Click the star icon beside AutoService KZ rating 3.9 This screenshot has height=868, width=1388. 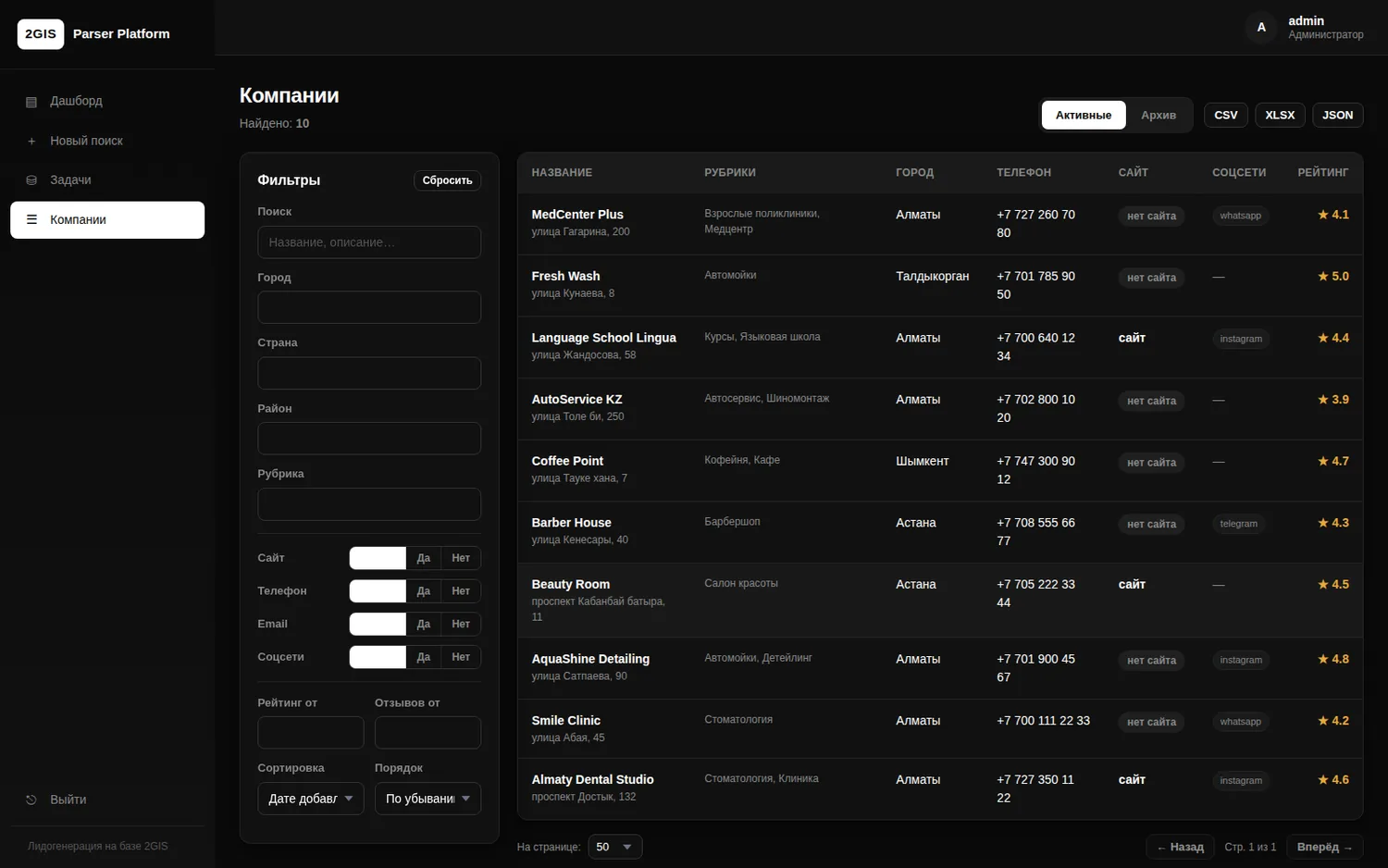click(1323, 400)
